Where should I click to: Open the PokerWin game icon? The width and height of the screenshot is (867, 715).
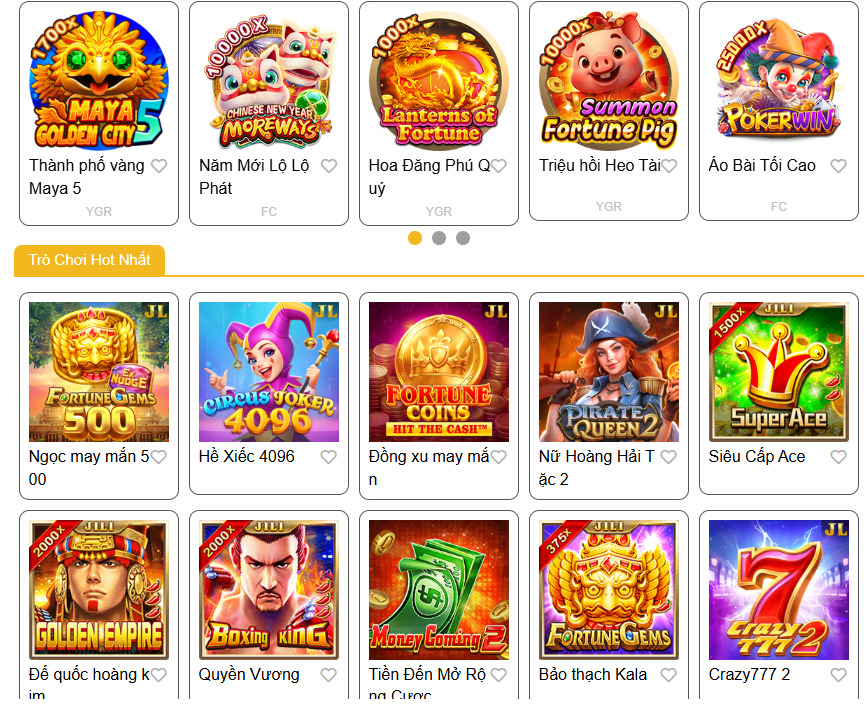tap(779, 80)
